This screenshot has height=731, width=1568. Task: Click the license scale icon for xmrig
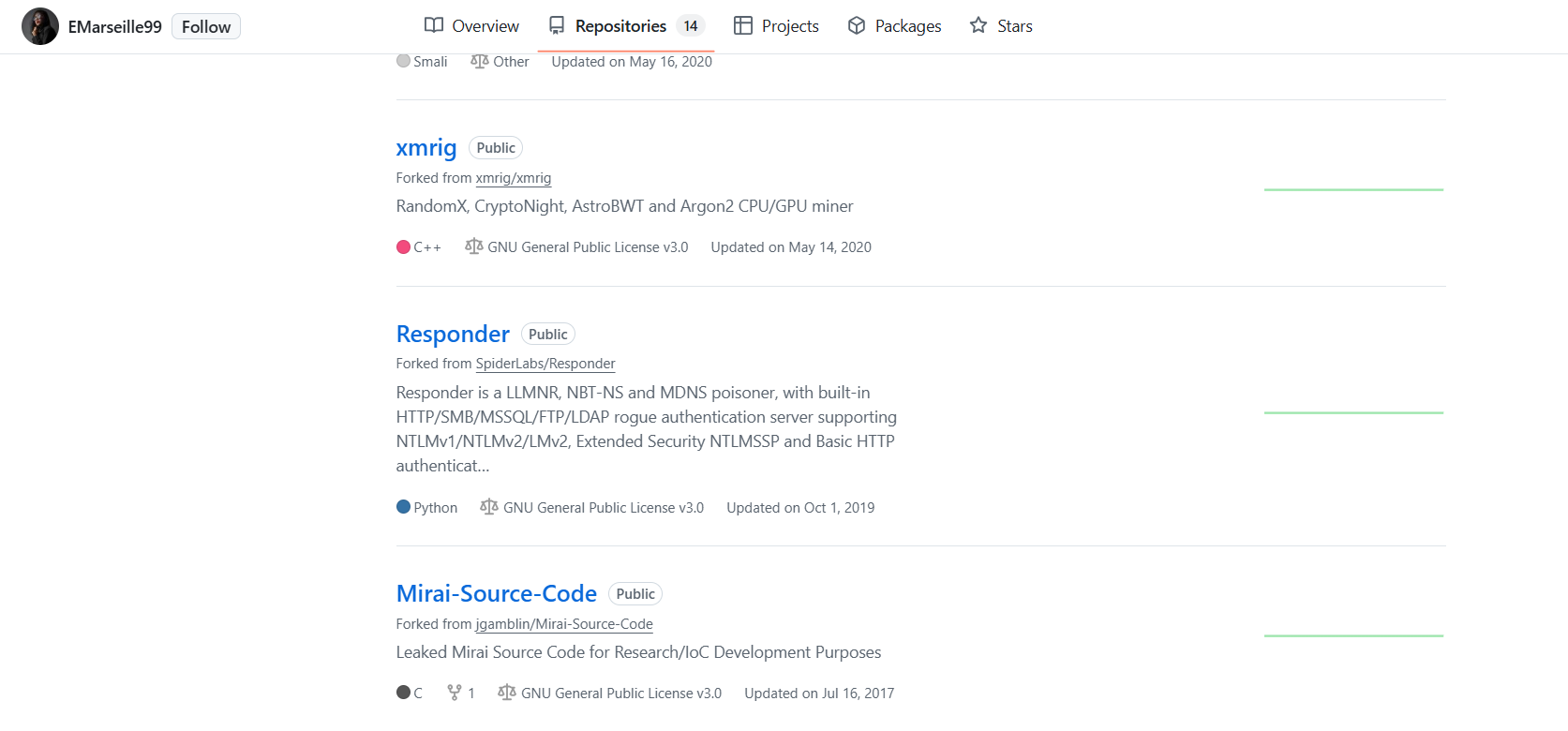point(474,246)
